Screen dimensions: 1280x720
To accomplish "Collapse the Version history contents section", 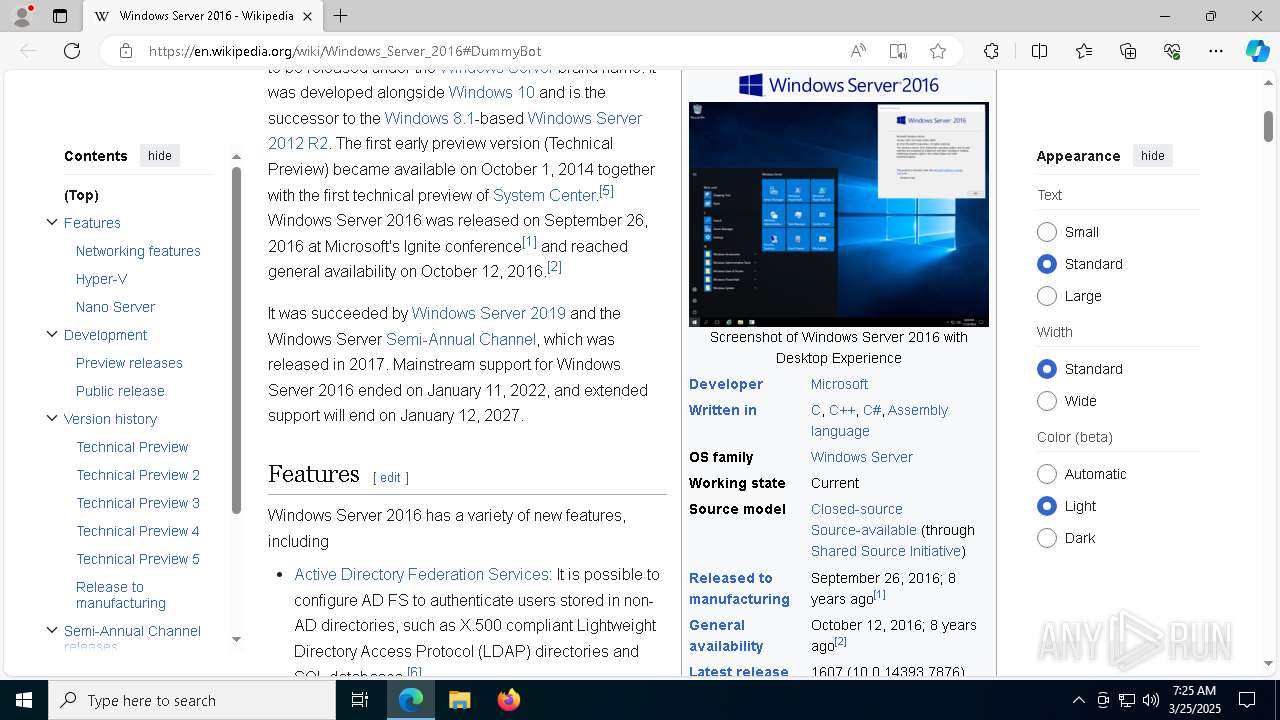I will coord(52,418).
